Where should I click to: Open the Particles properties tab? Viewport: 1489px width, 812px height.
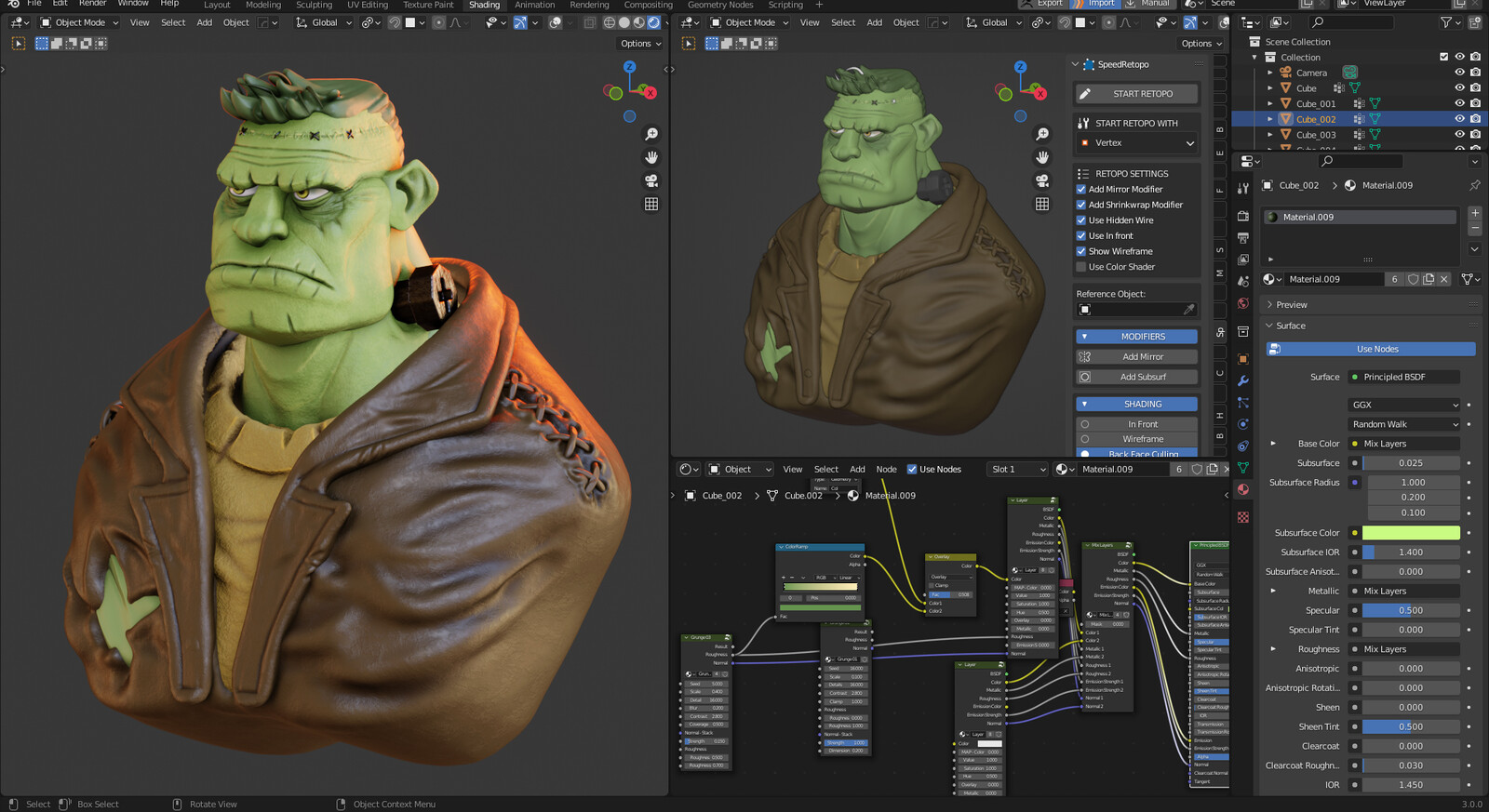click(x=1243, y=403)
